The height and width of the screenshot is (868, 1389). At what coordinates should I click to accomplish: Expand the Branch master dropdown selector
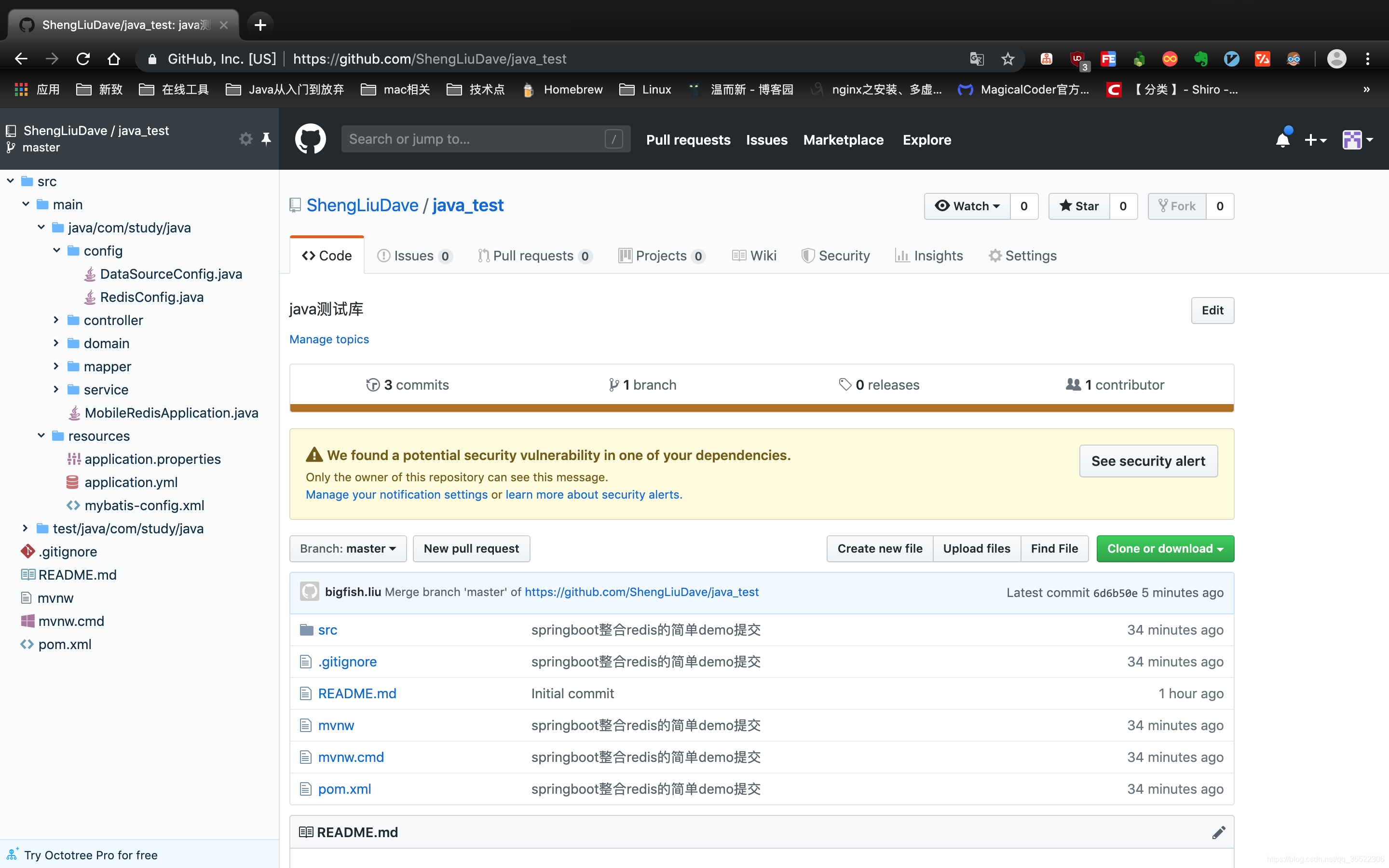coord(347,548)
